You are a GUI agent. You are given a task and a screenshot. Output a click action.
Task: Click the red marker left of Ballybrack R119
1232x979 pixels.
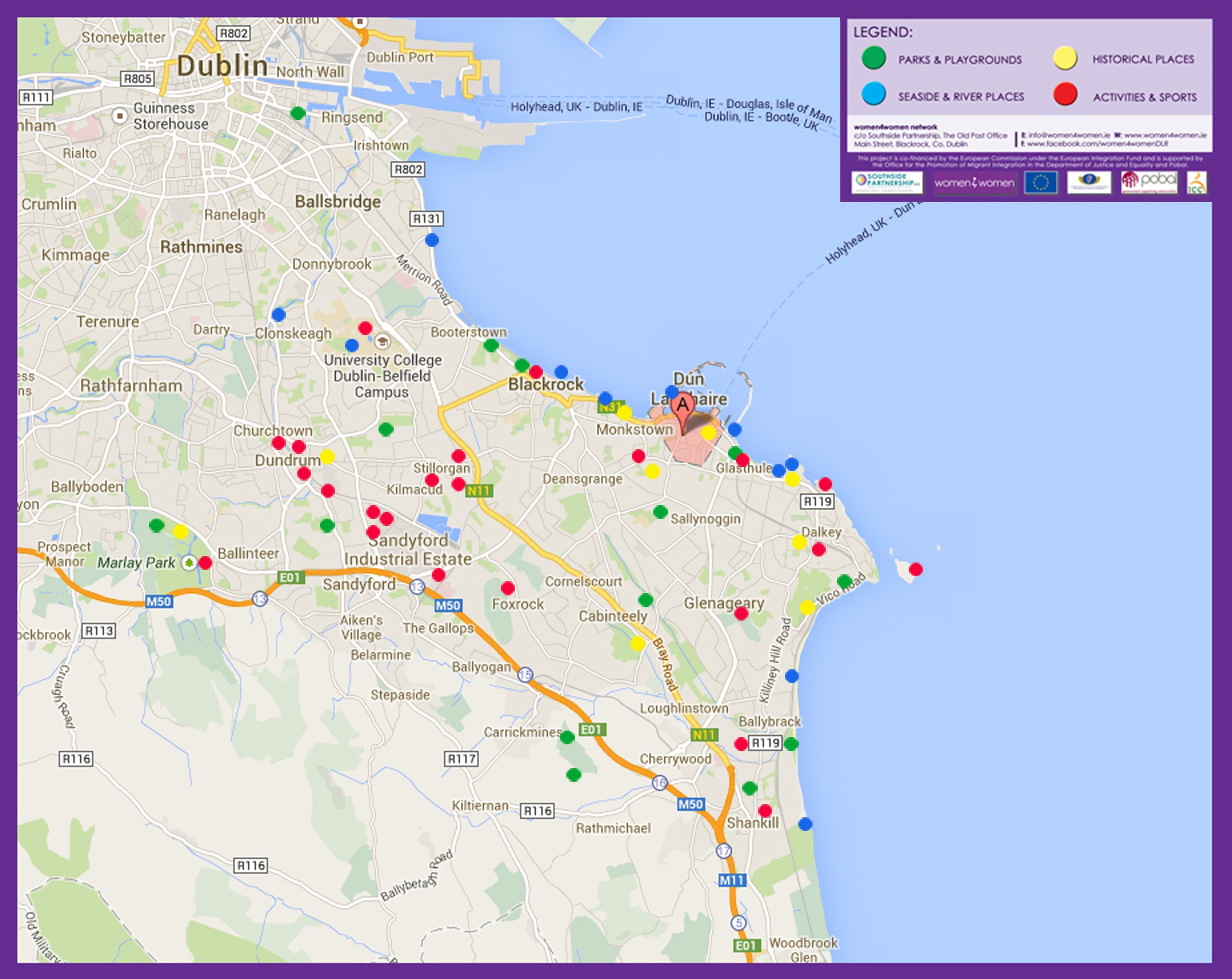coord(741,743)
